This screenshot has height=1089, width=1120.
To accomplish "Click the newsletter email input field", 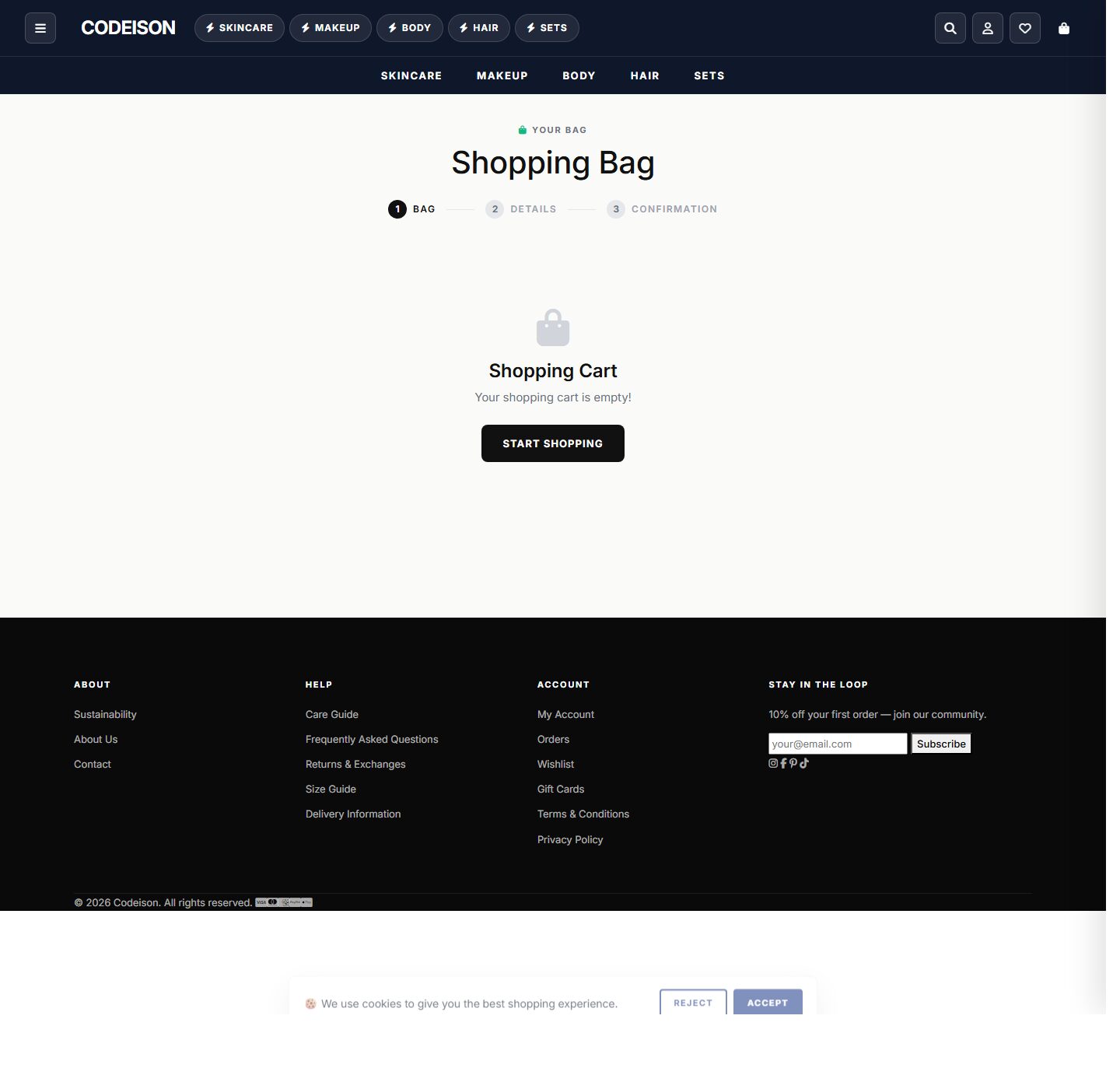I will (837, 744).
